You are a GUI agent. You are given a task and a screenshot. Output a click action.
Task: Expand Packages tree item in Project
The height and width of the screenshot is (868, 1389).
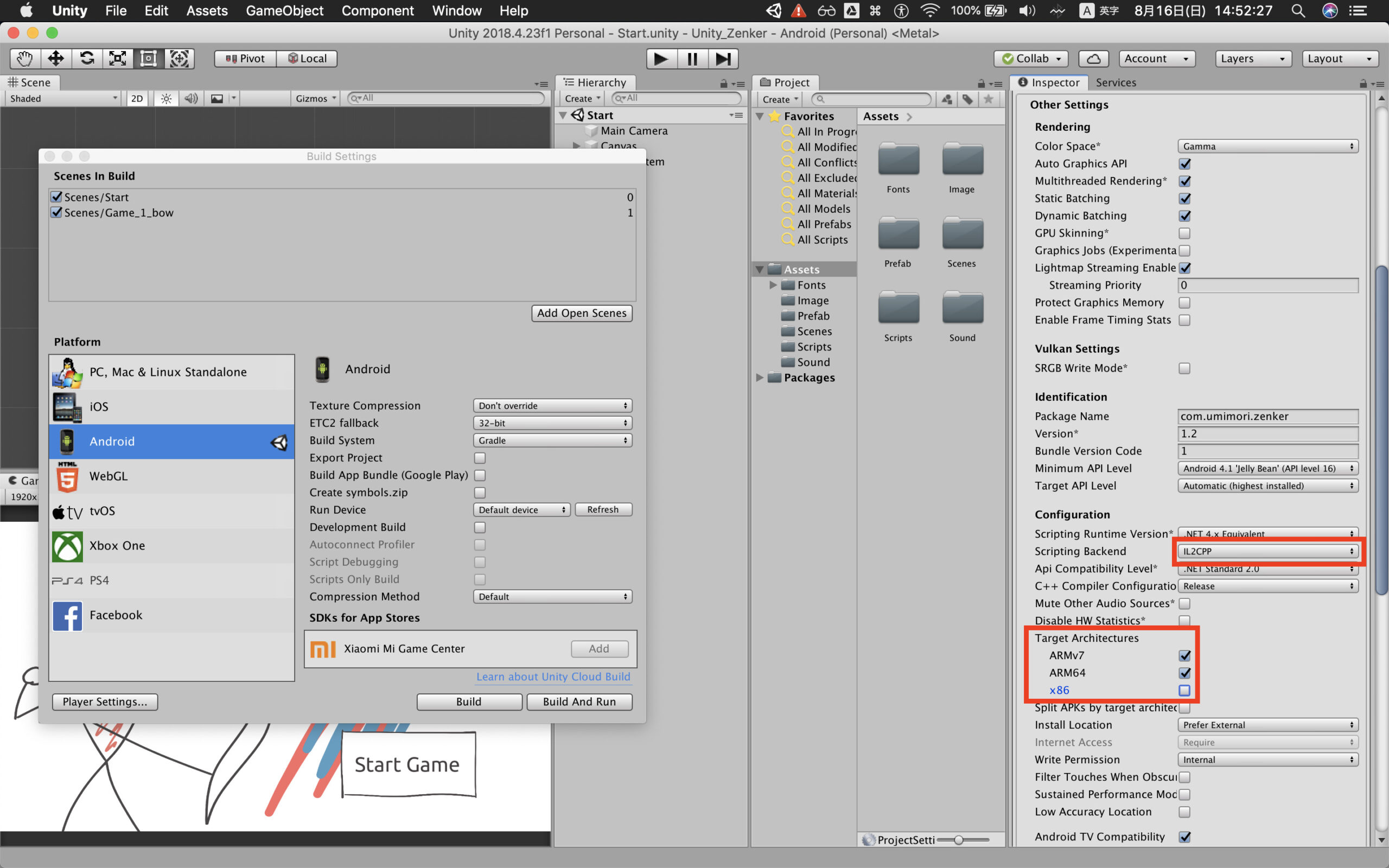763,378
